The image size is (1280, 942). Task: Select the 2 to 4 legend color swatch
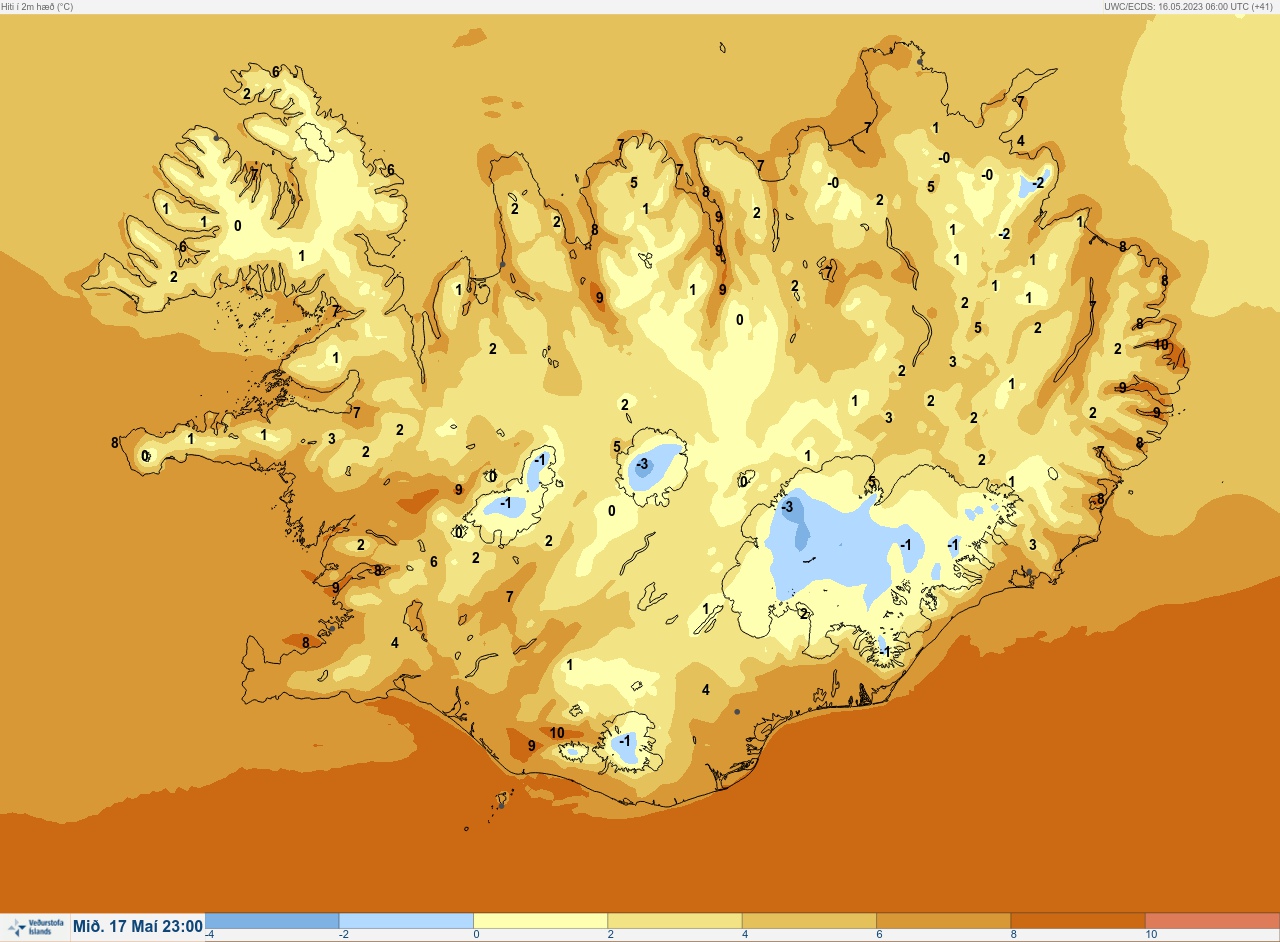click(675, 921)
